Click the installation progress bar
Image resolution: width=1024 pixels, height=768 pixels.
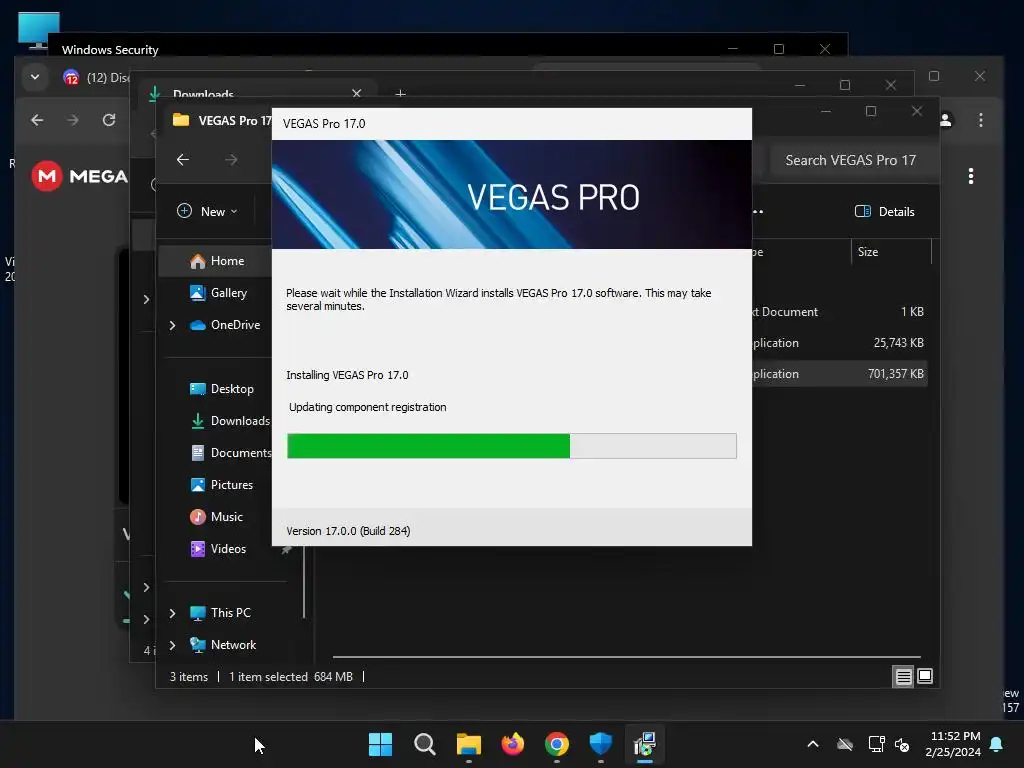(511, 446)
